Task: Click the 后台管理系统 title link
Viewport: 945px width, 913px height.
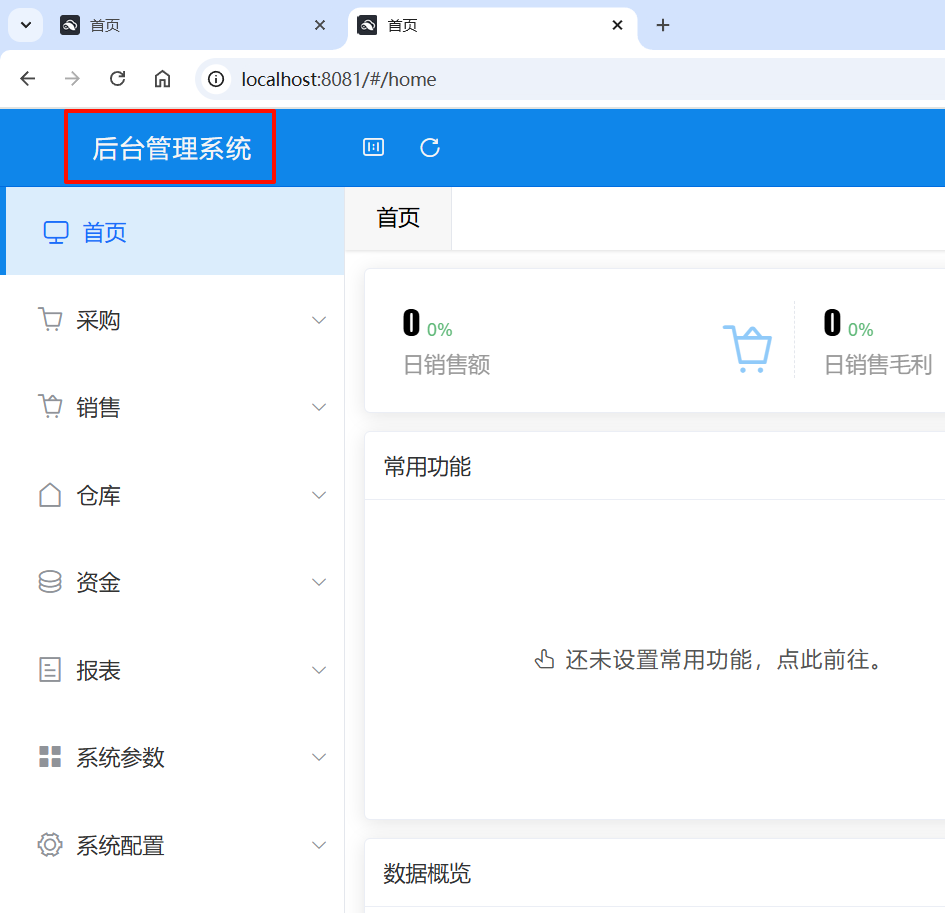Action: 171,149
